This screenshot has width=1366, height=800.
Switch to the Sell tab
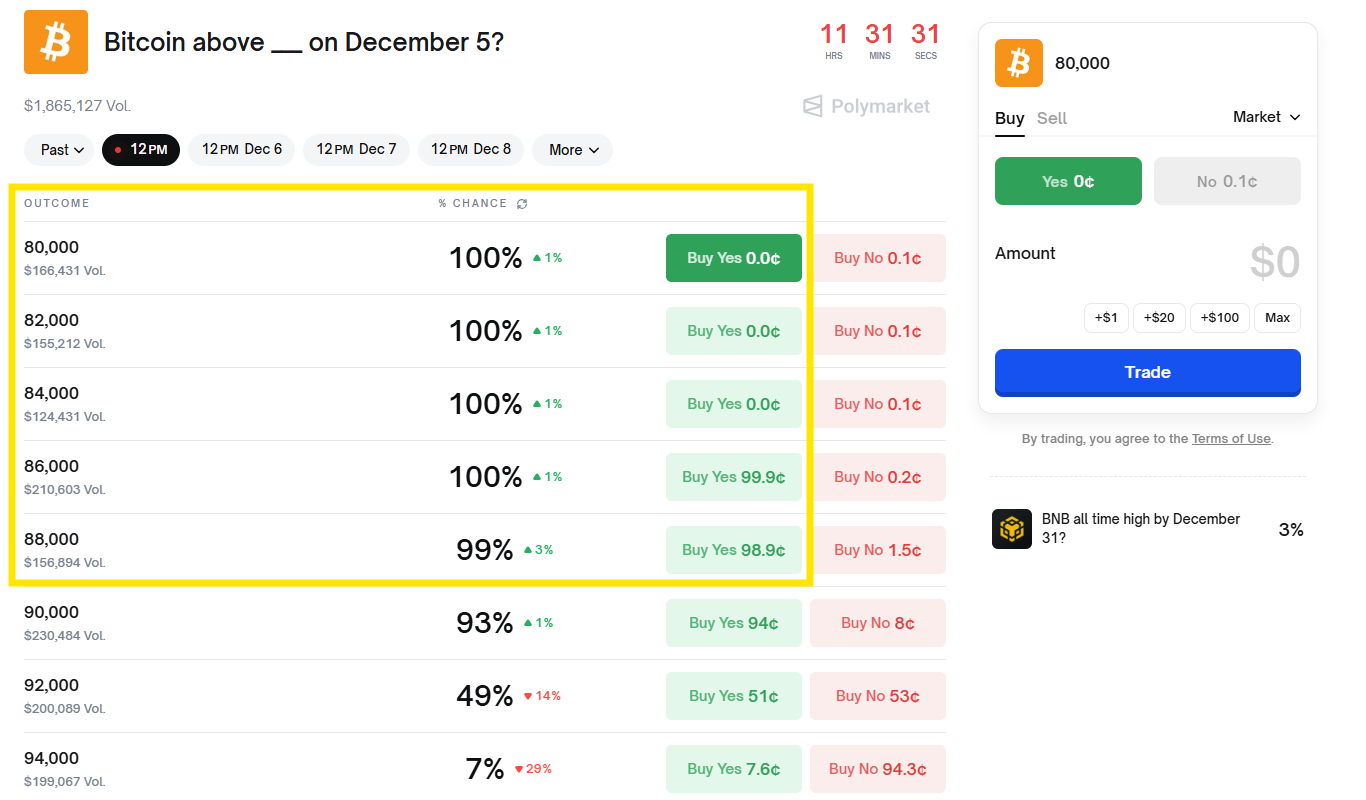1051,117
